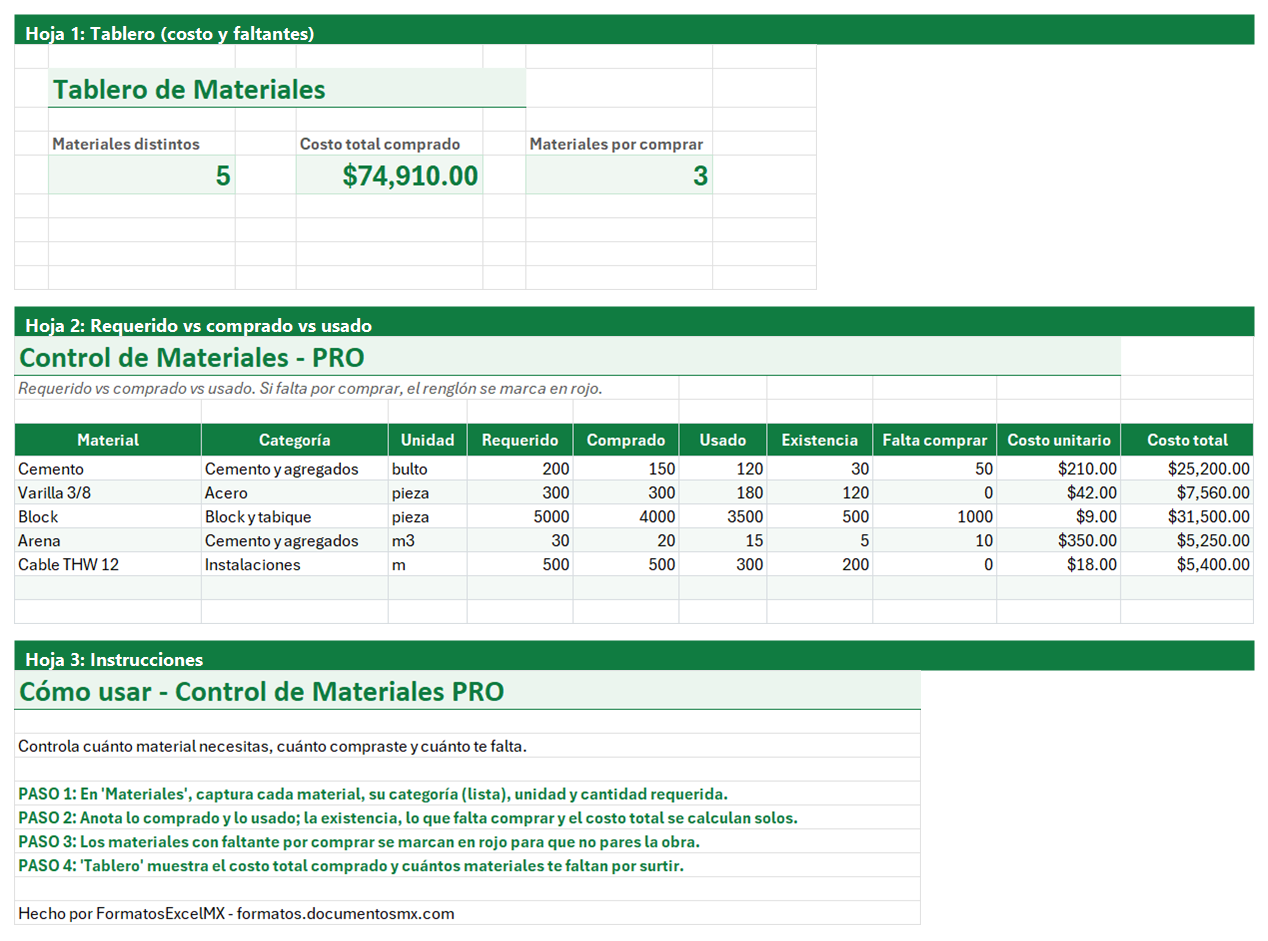
Task: Select the 'Categoría' column header
Action: pyautogui.click(x=295, y=440)
